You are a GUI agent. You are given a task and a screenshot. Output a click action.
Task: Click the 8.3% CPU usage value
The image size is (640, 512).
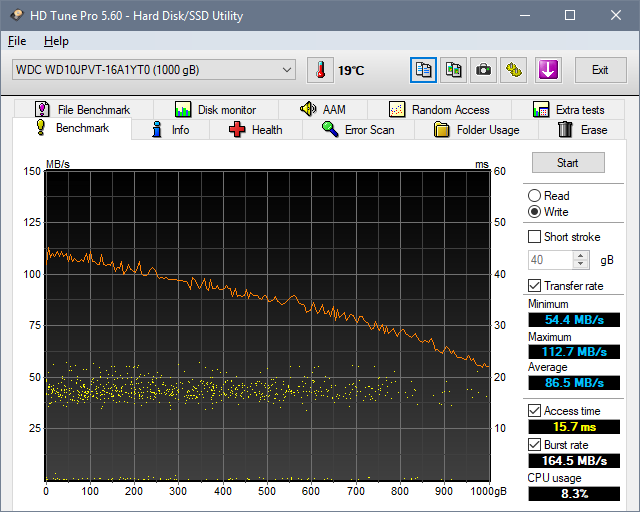click(x=574, y=493)
